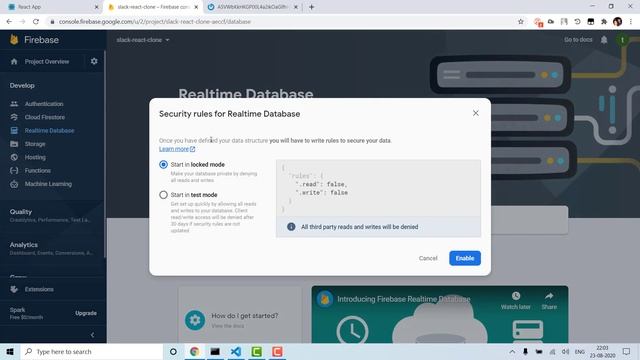Image resolution: width=640 pixels, height=360 pixels.
Task: Click the browser back arrow
Action: coord(9,22)
